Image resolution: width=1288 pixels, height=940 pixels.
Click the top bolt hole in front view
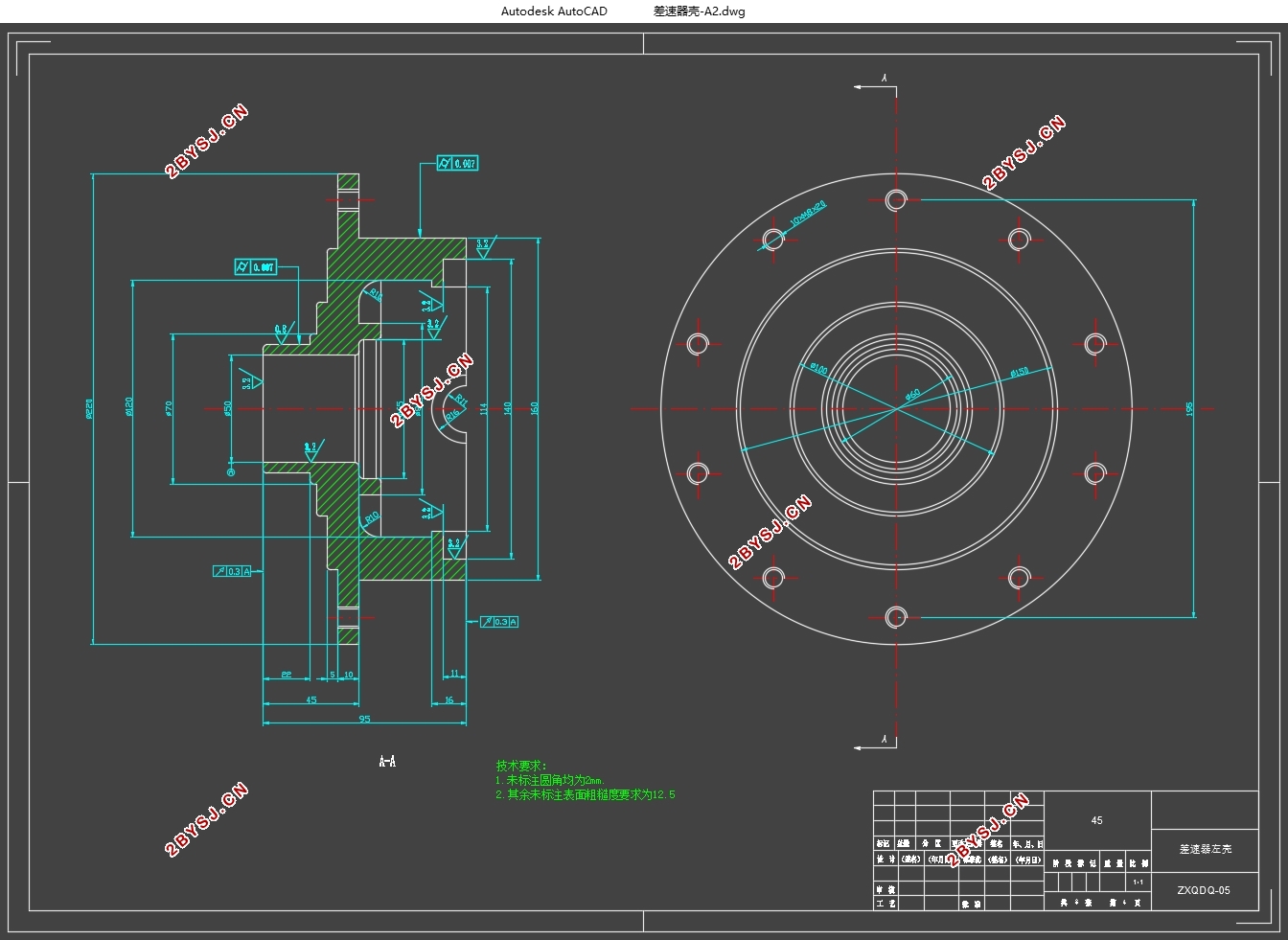(896, 200)
